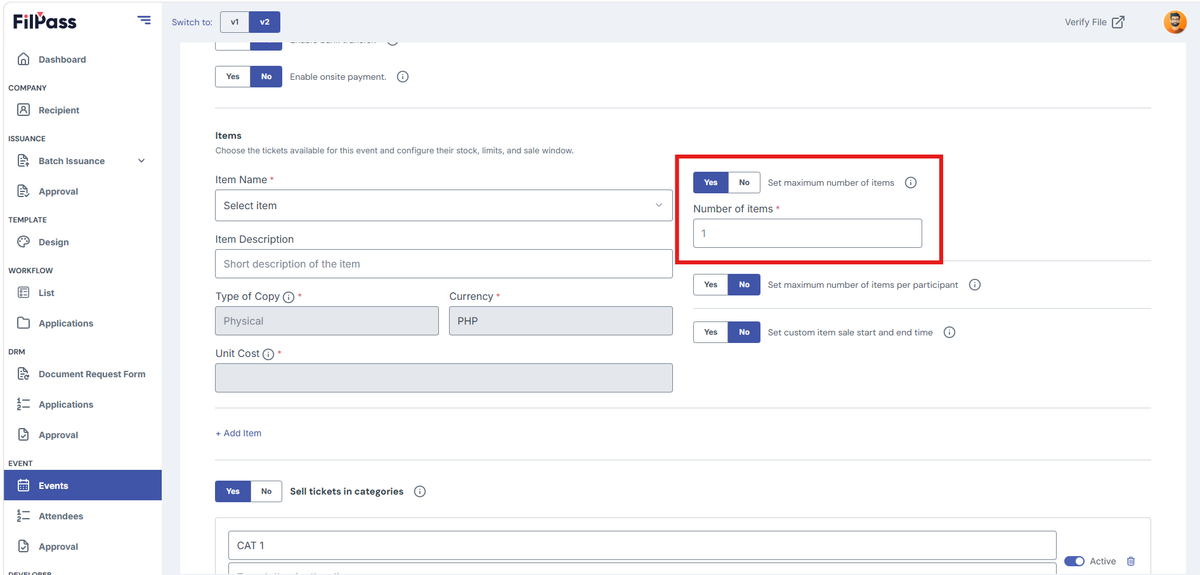1200x575 pixels.
Task: Switch to version v1
Action: click(234, 22)
